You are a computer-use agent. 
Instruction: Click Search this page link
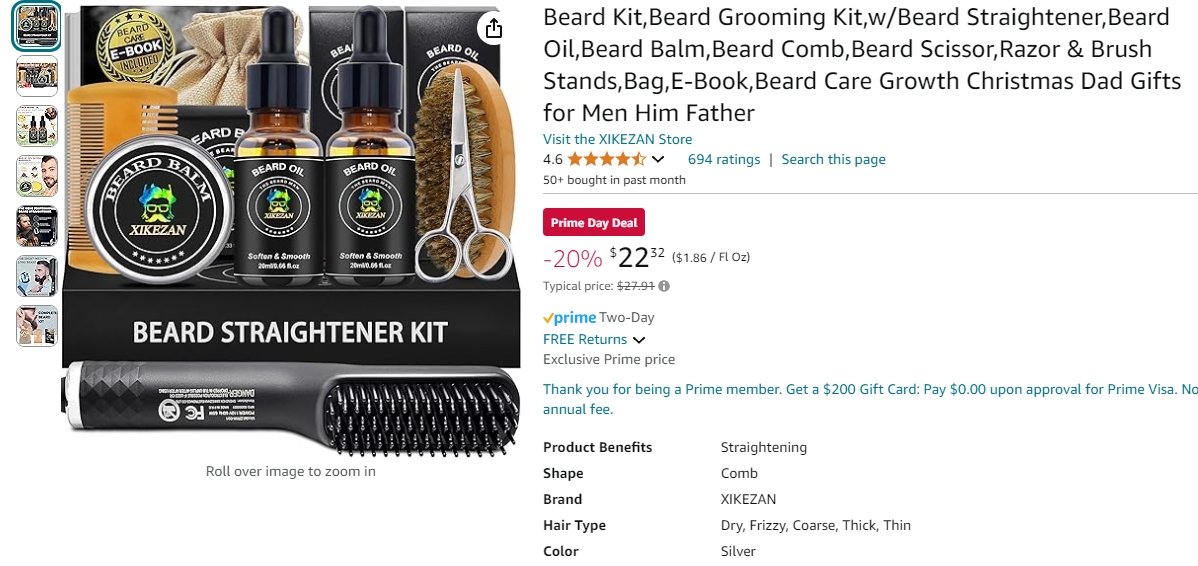click(833, 160)
